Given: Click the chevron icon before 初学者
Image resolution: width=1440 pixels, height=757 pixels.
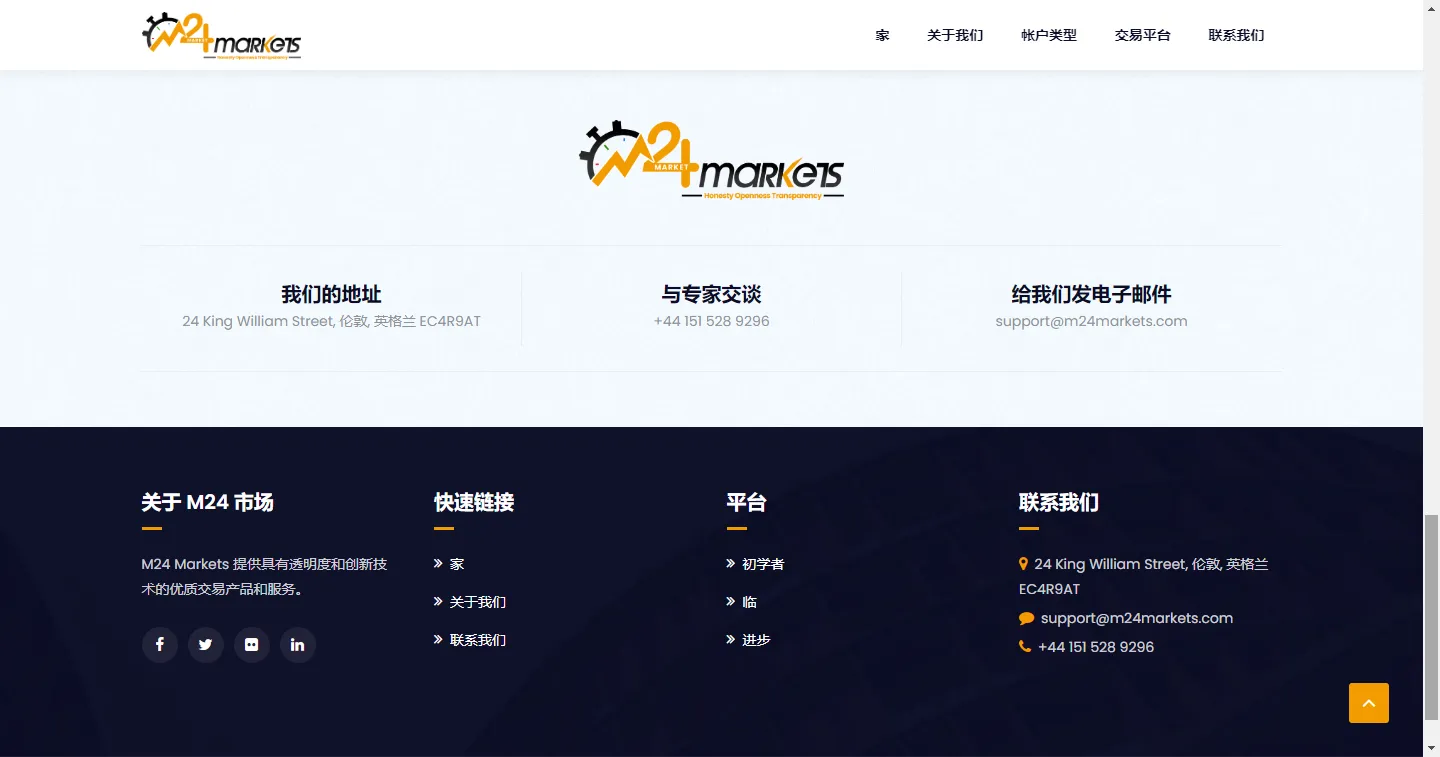Looking at the screenshot, I should (731, 564).
